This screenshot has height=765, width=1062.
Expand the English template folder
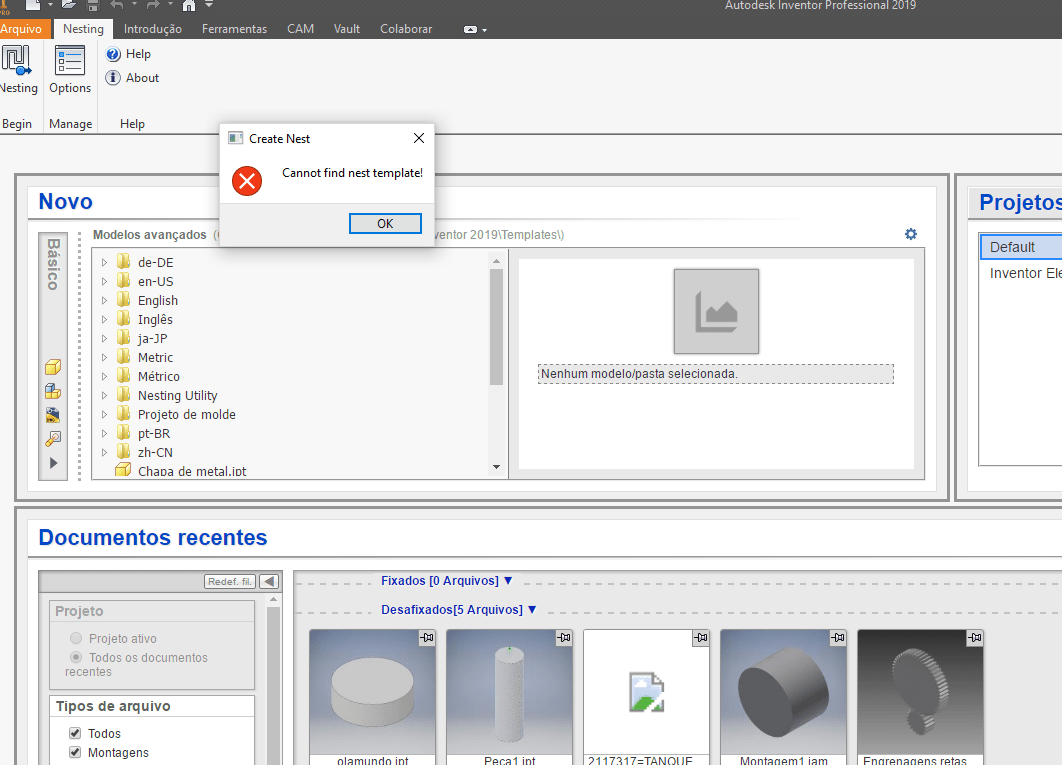click(x=104, y=300)
